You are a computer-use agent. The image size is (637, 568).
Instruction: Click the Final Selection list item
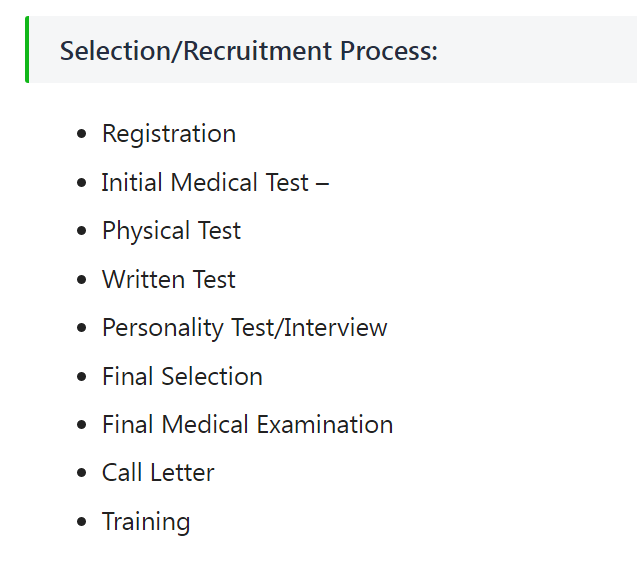182,376
